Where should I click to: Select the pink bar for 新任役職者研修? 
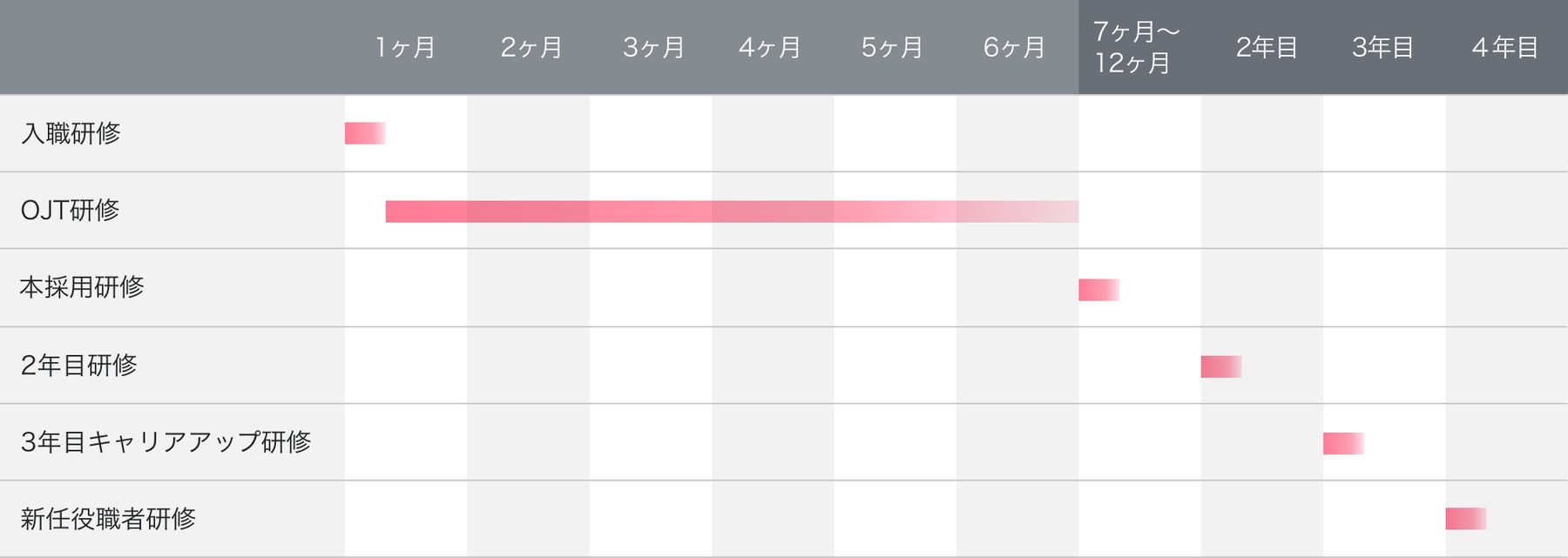point(1465,519)
